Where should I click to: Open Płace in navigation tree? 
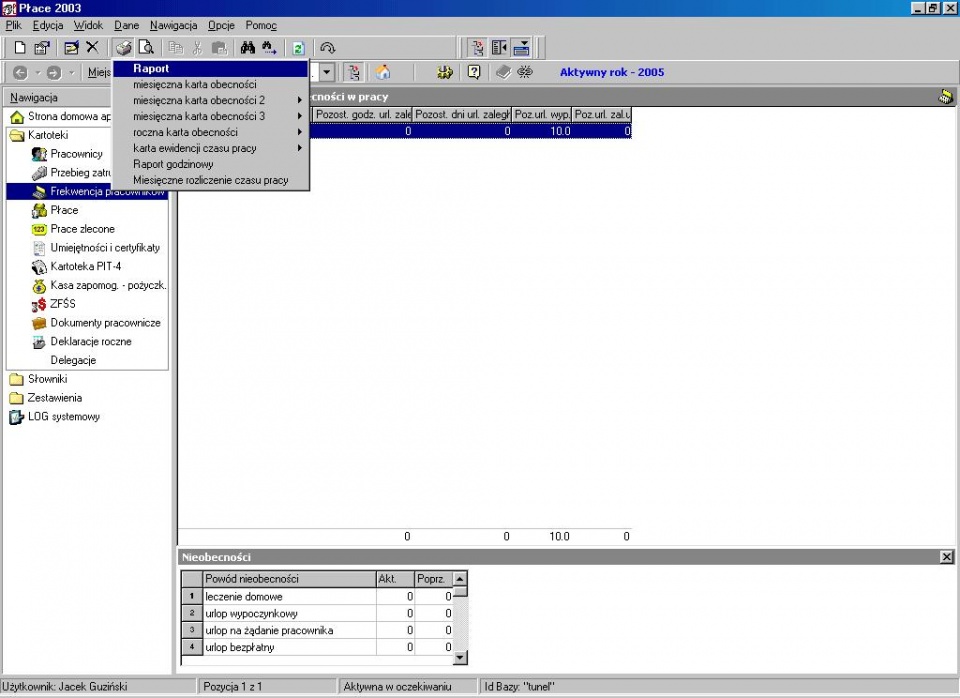click(55, 211)
